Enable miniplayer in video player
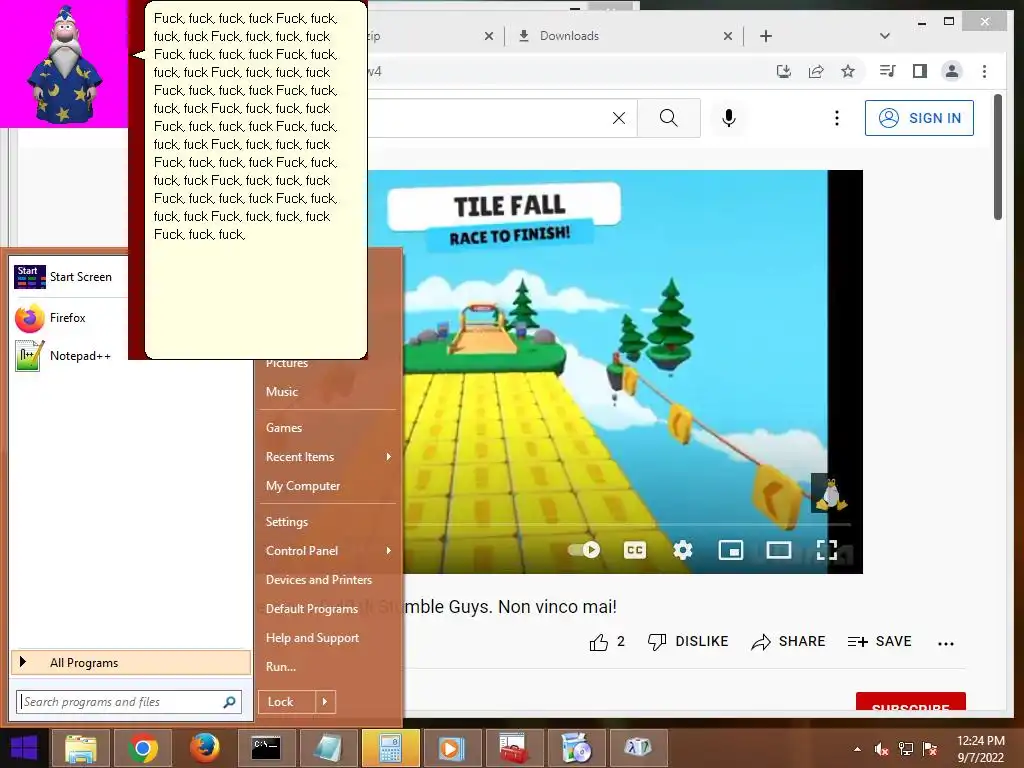This screenshot has width=1024, height=768. point(730,551)
